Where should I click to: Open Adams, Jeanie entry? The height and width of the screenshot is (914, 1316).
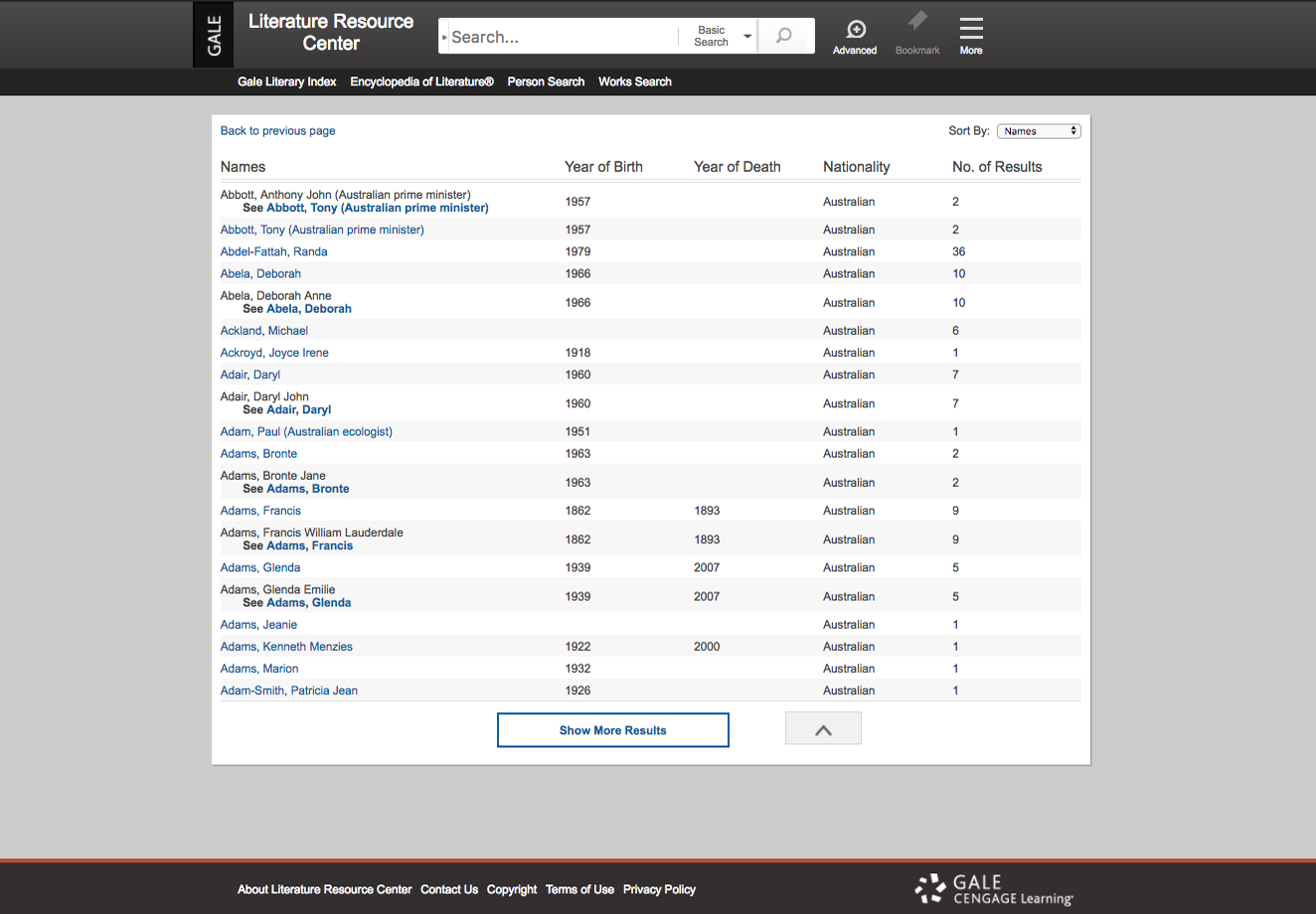coord(258,625)
